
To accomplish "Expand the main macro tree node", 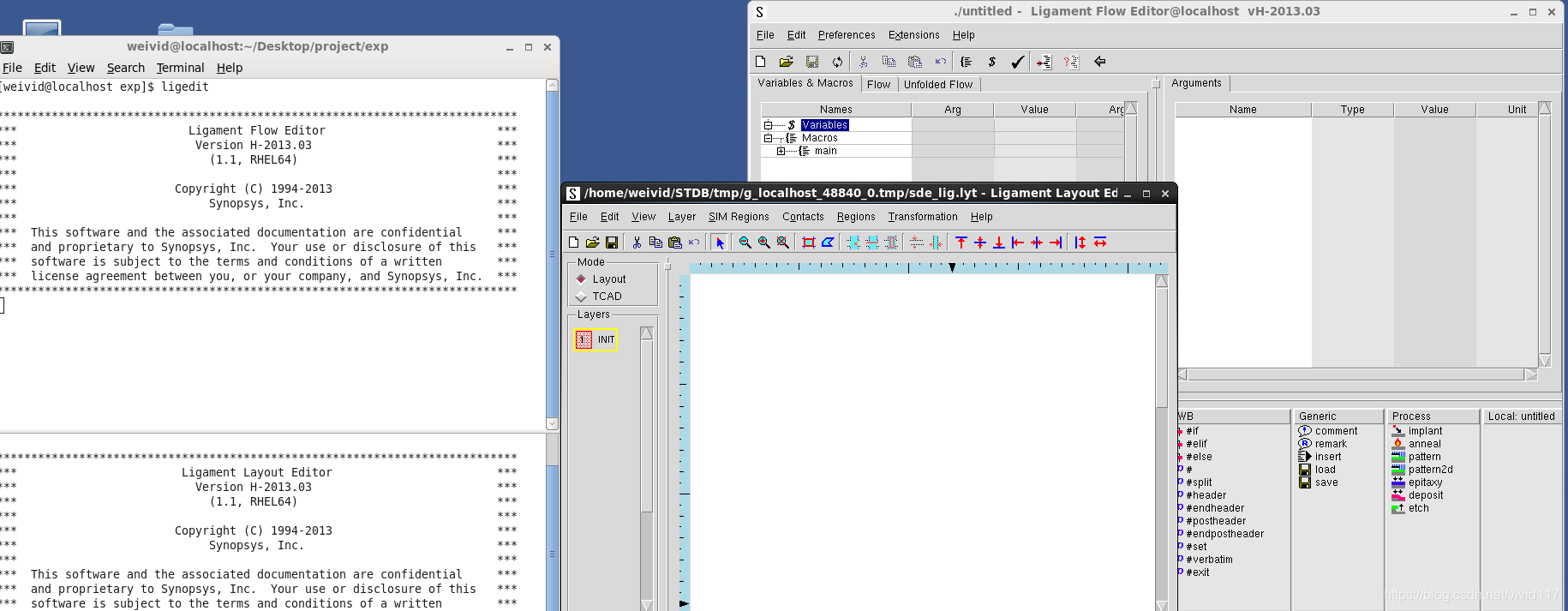I will click(781, 151).
